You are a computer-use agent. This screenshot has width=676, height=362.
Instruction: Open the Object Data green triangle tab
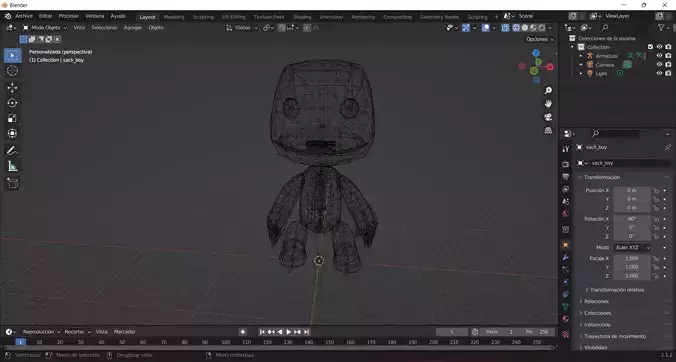click(566, 307)
